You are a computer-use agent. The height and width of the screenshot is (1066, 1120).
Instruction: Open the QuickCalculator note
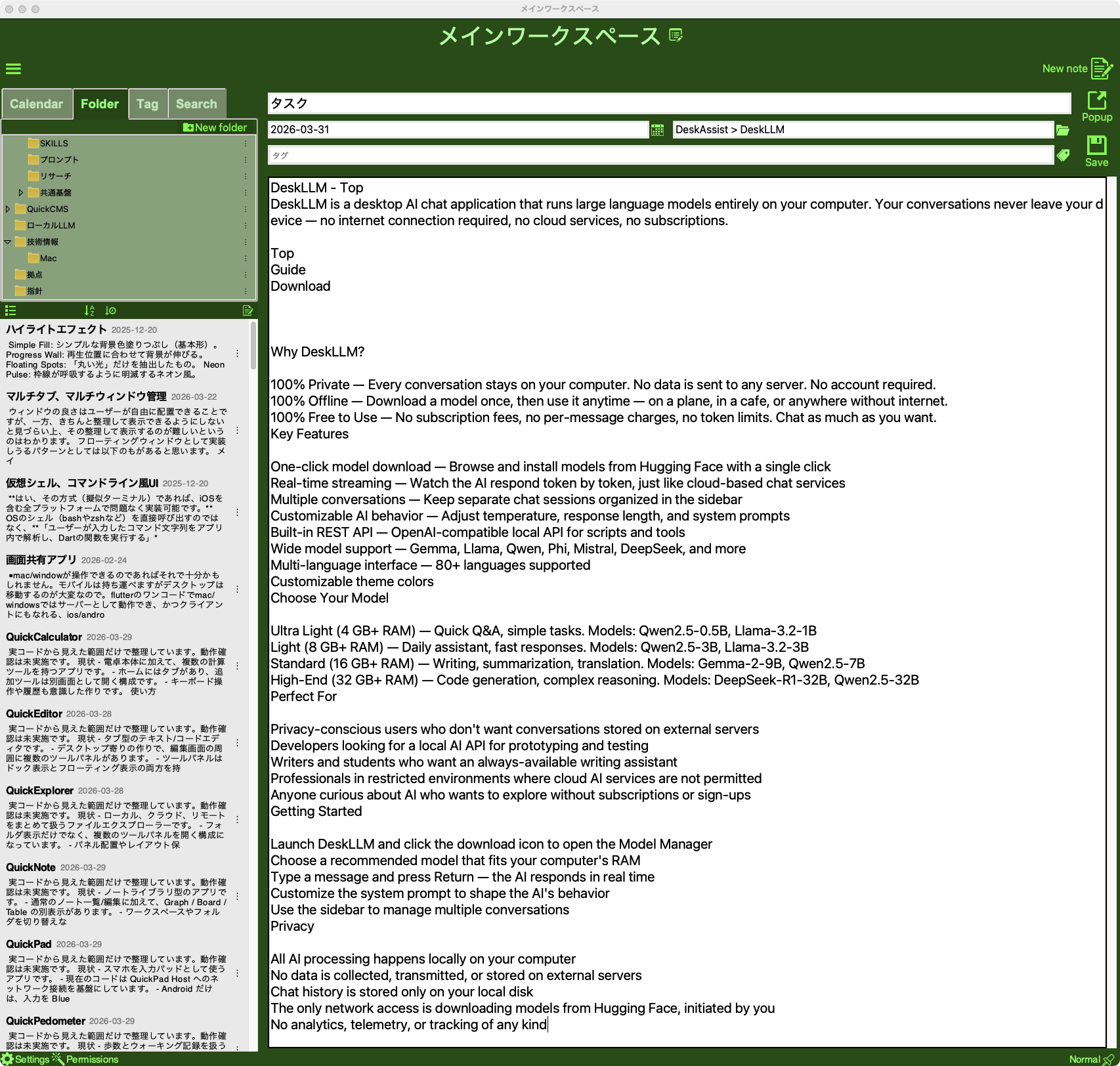tap(116, 664)
